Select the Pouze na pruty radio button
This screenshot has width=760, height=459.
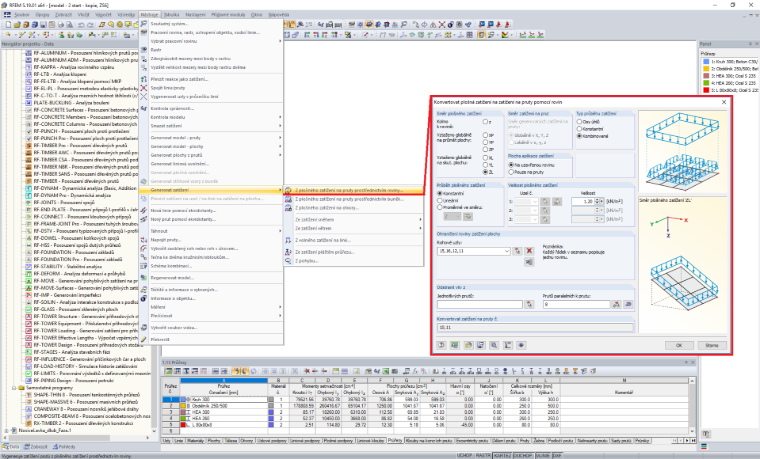[x=511, y=172]
